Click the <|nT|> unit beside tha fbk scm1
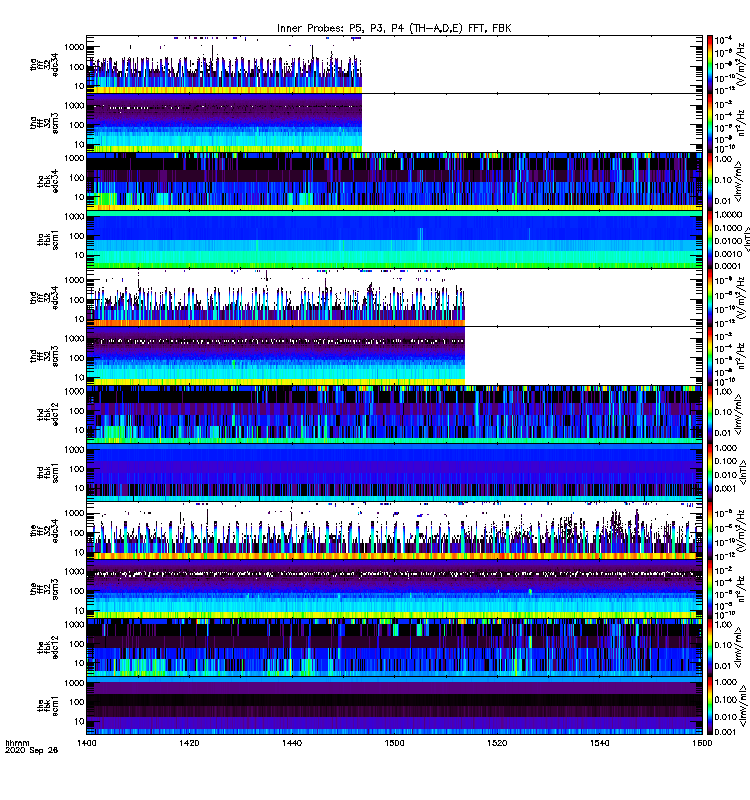 [746, 240]
